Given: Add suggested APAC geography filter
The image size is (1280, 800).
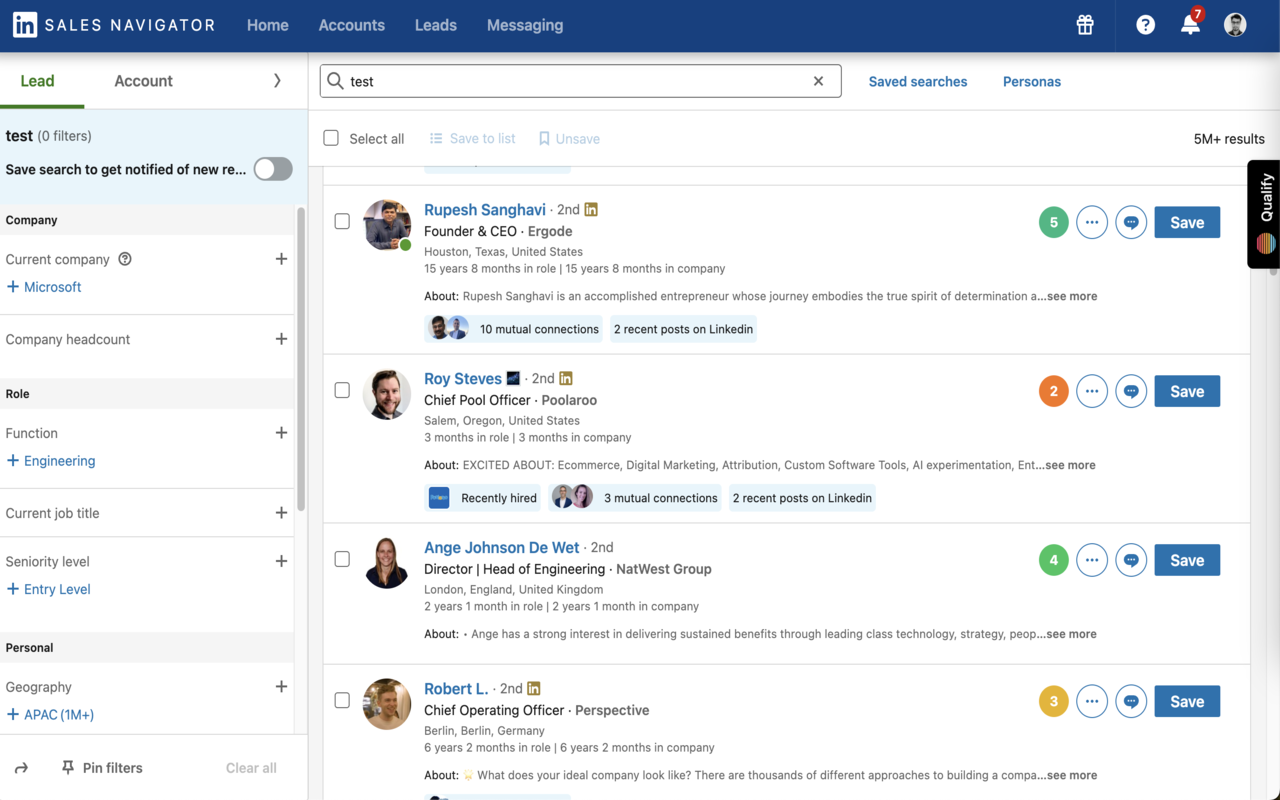Looking at the screenshot, I should click(50, 715).
